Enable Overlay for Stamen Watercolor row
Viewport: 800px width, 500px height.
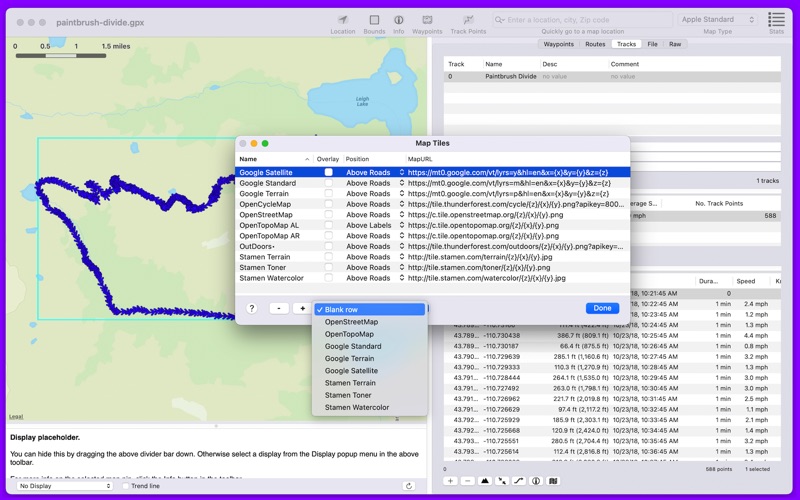click(x=329, y=278)
